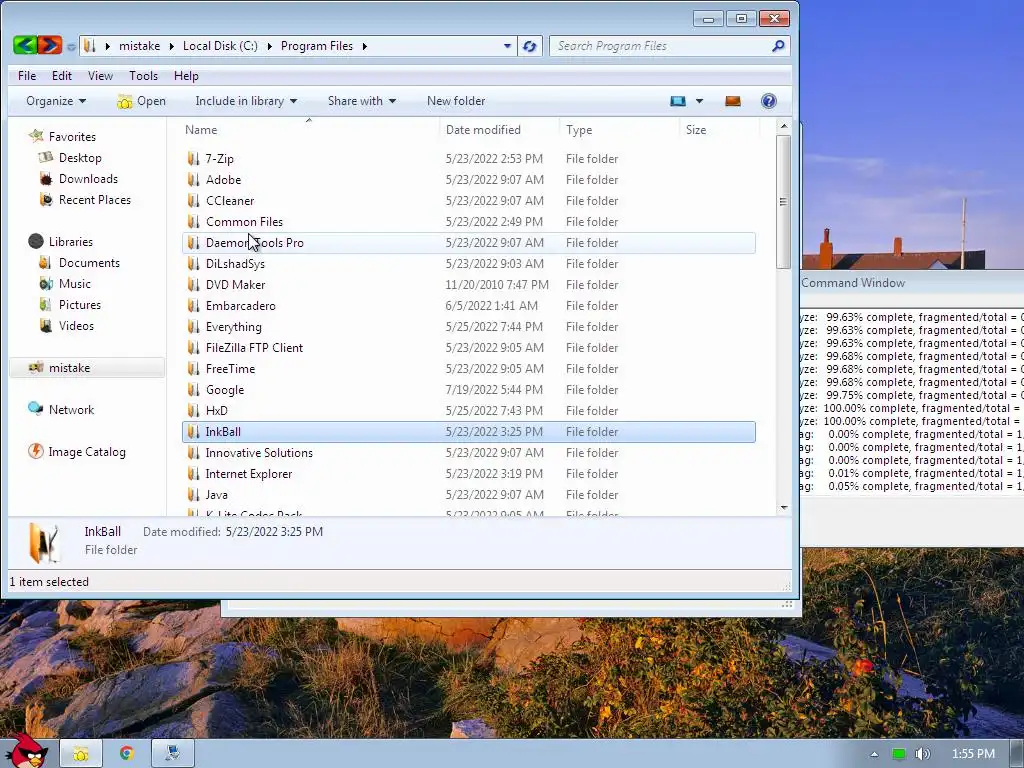
Task: Sort by the Size column header
Action: point(720,129)
